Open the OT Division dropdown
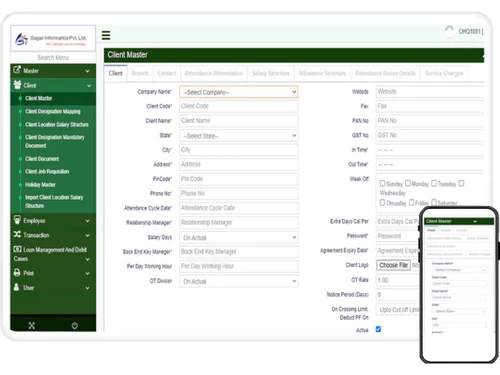The width and height of the screenshot is (500, 375). pos(239,281)
